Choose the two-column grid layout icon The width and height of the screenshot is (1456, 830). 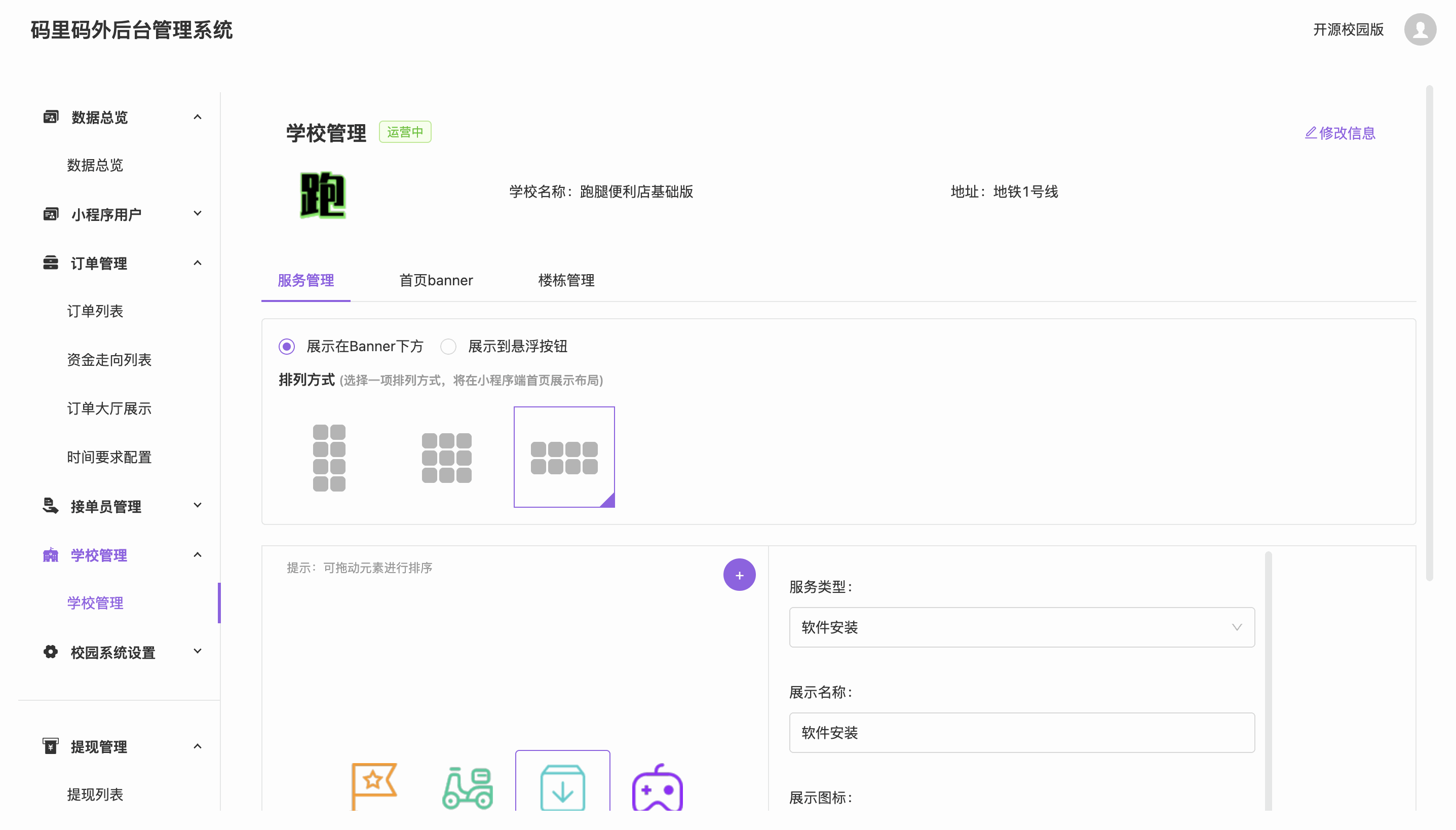click(329, 457)
